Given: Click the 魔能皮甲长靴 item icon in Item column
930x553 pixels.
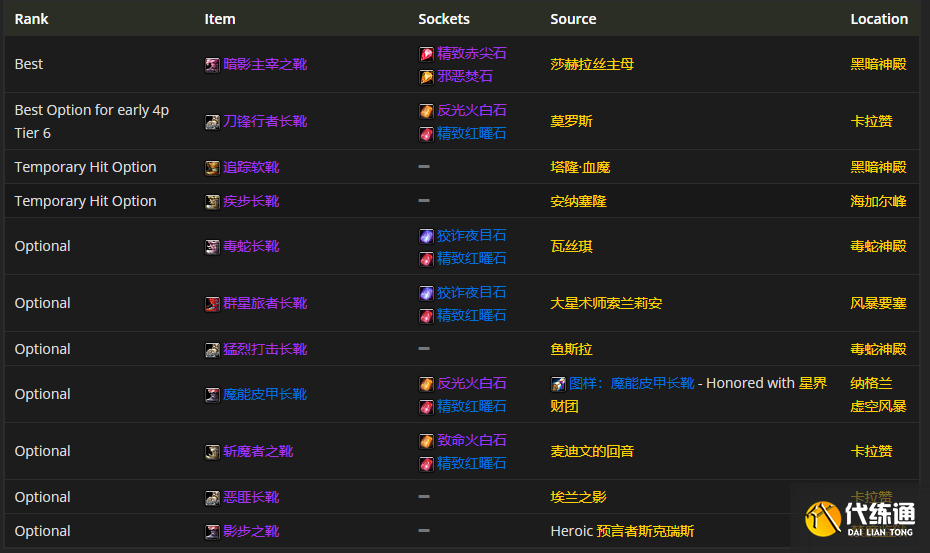Looking at the screenshot, I should pos(212,395).
